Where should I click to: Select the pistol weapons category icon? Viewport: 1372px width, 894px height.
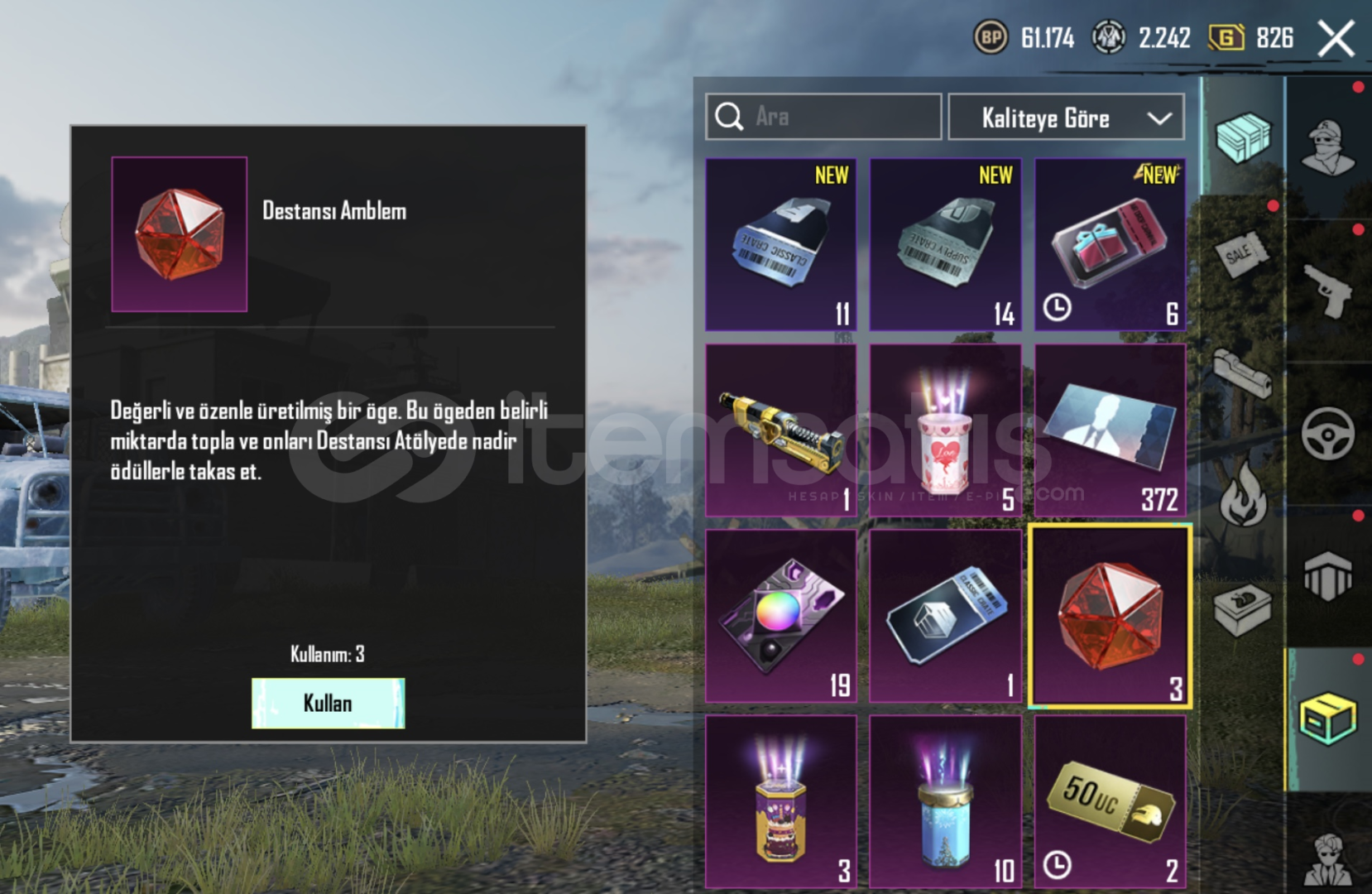click(1327, 290)
